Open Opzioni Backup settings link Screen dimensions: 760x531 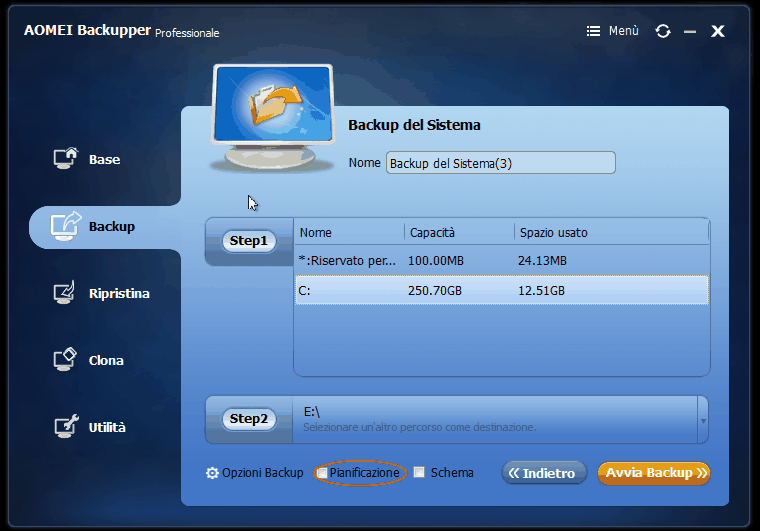tap(262, 473)
